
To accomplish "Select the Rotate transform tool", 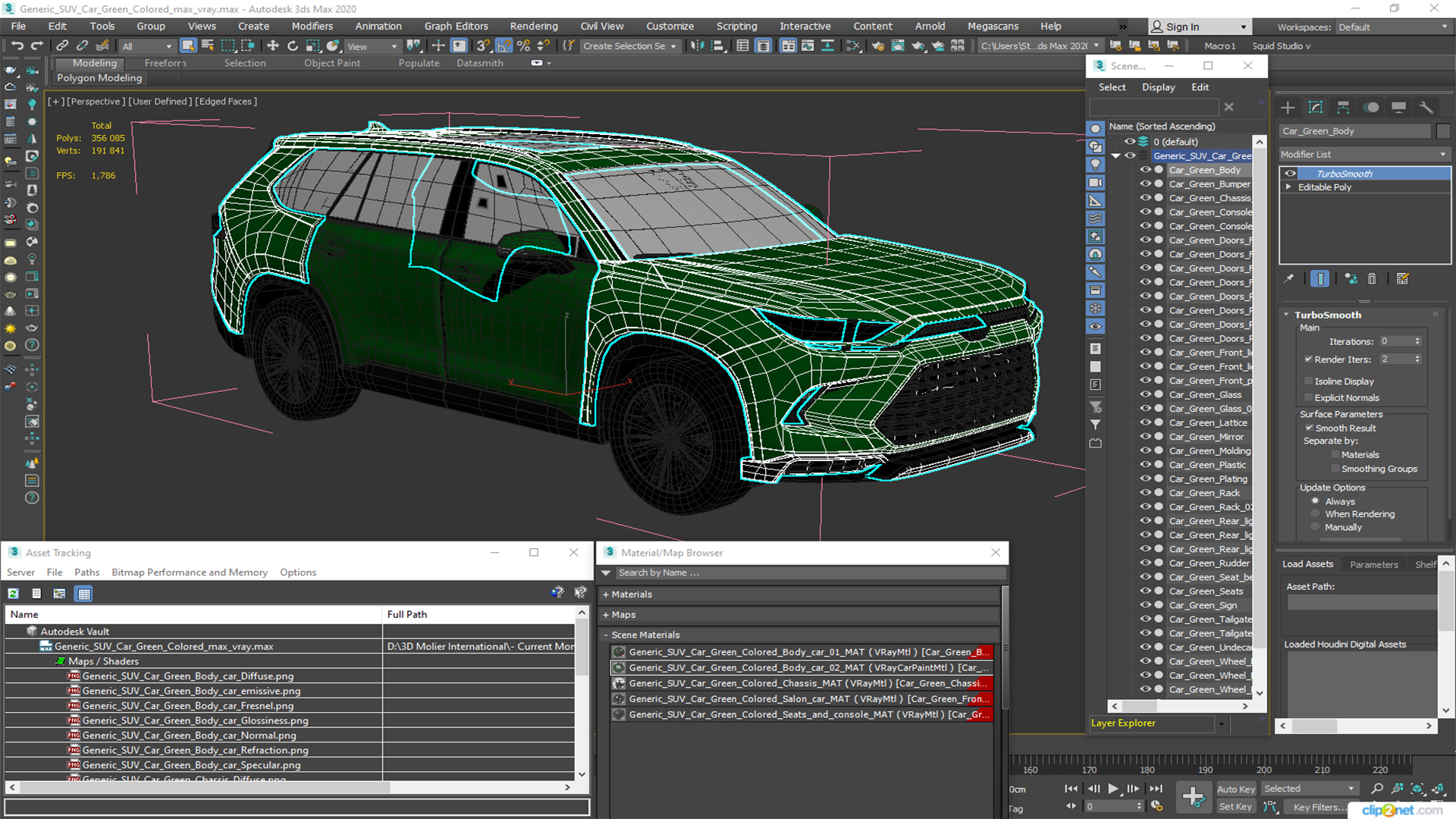I will click(x=293, y=46).
